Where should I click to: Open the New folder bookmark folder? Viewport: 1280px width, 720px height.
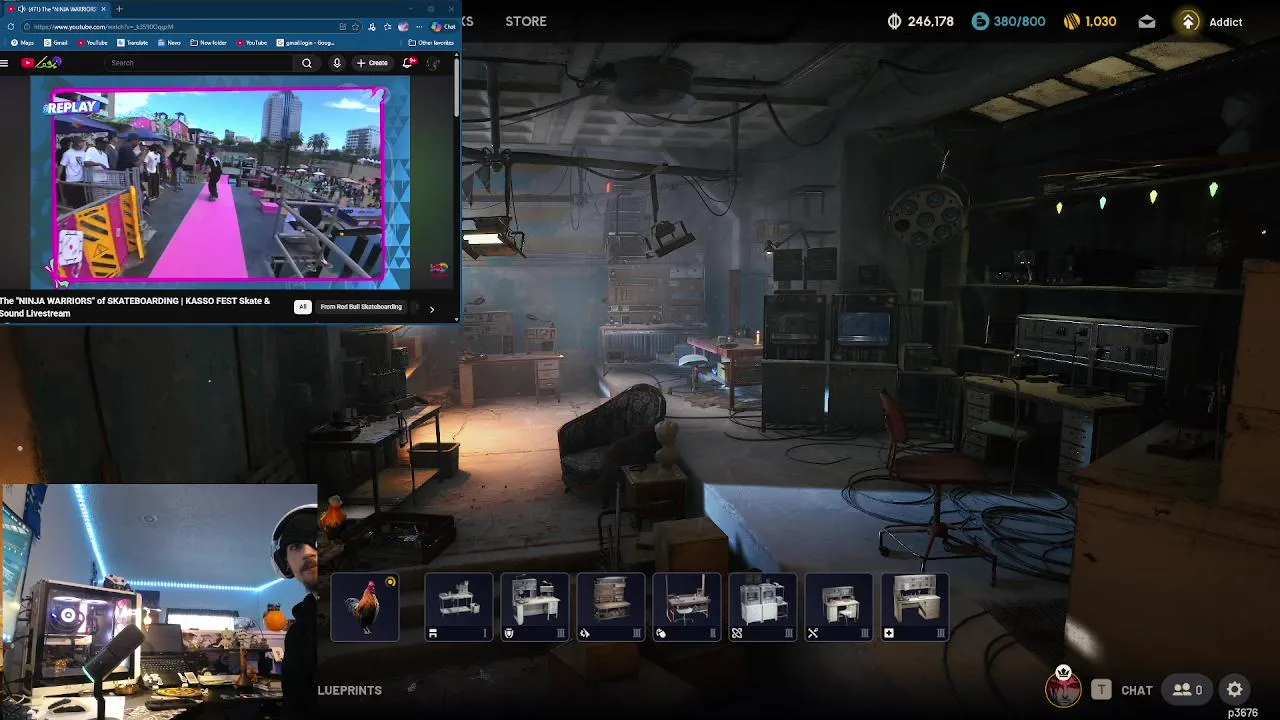click(208, 43)
